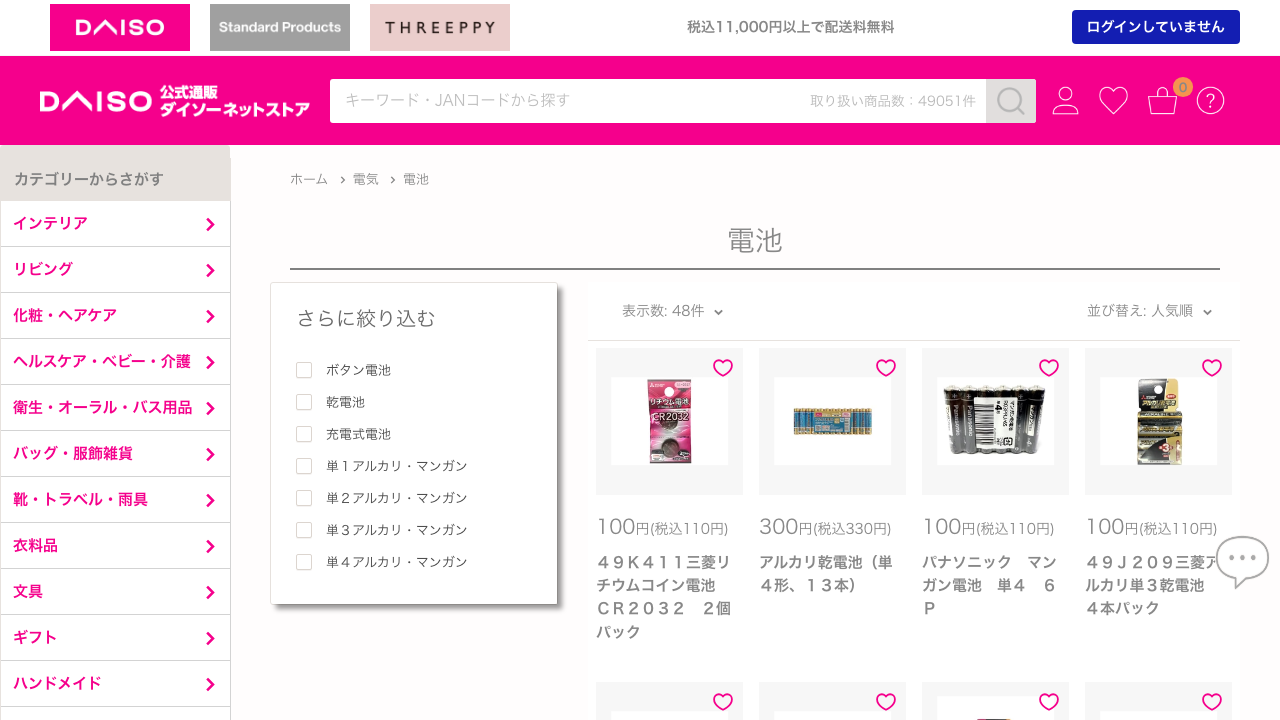Screen dimensions: 1280x720
Task: Switch to the THREEPPY brand tab
Action: click(x=440, y=27)
